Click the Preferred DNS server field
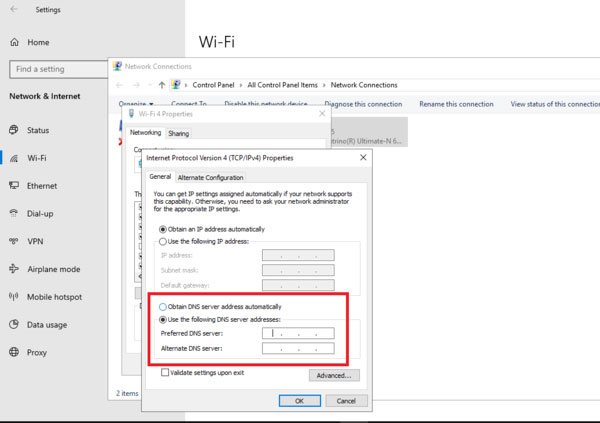 pyautogui.click(x=297, y=334)
